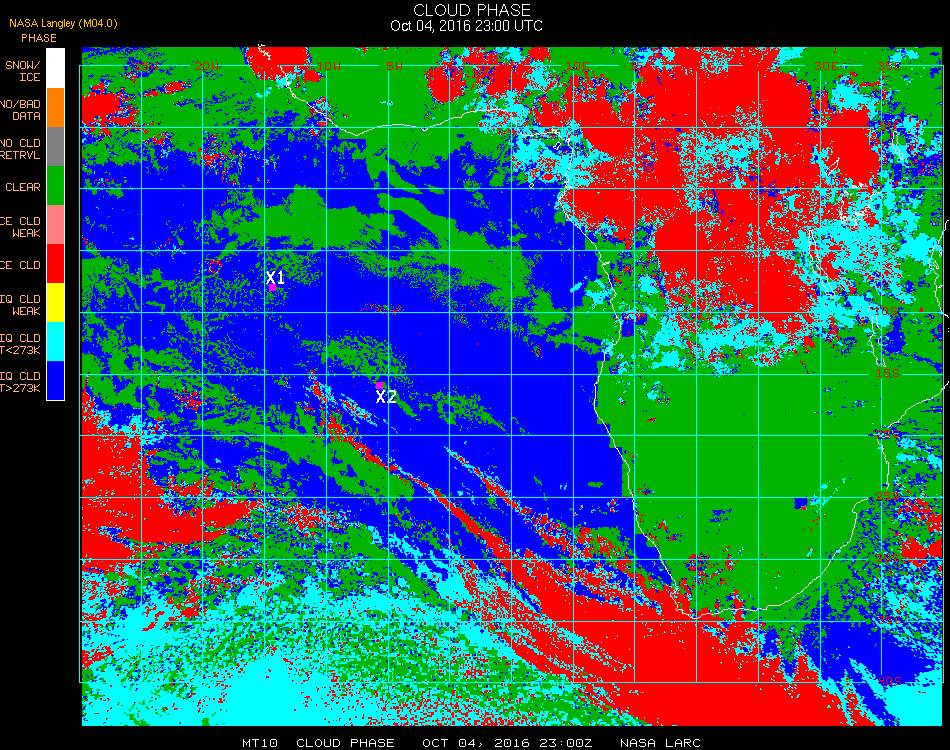Click the "Oct 04, 2016 23:00 UTC" date text

[467, 26]
